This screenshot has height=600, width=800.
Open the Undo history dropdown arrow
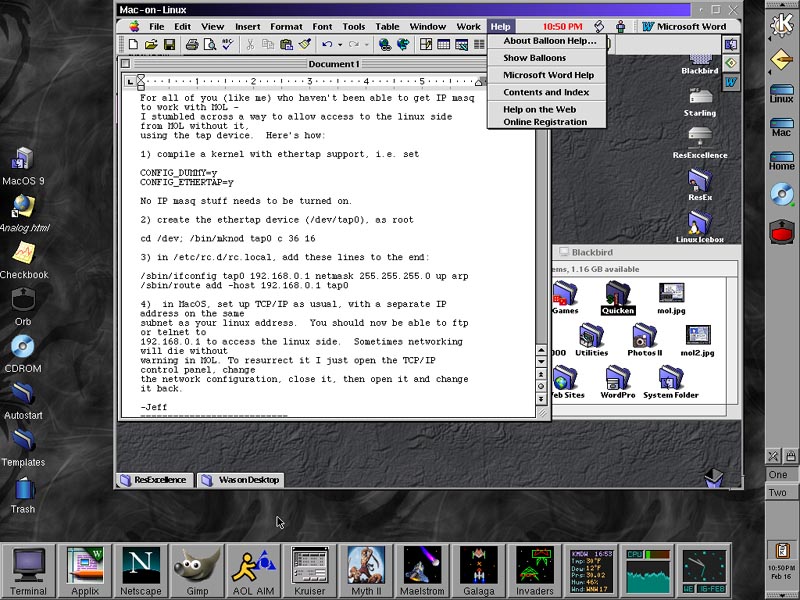340,45
